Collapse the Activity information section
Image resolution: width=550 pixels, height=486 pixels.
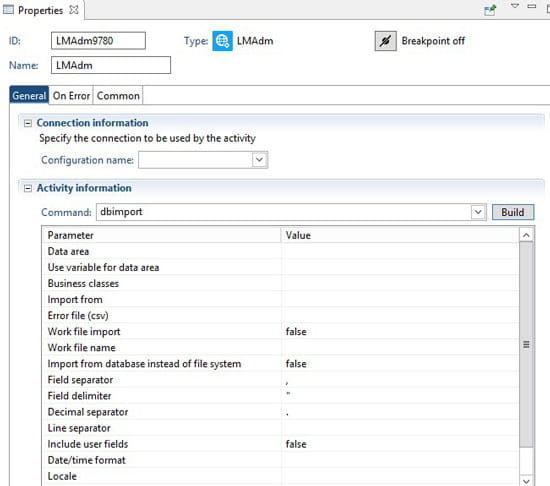click(28, 188)
